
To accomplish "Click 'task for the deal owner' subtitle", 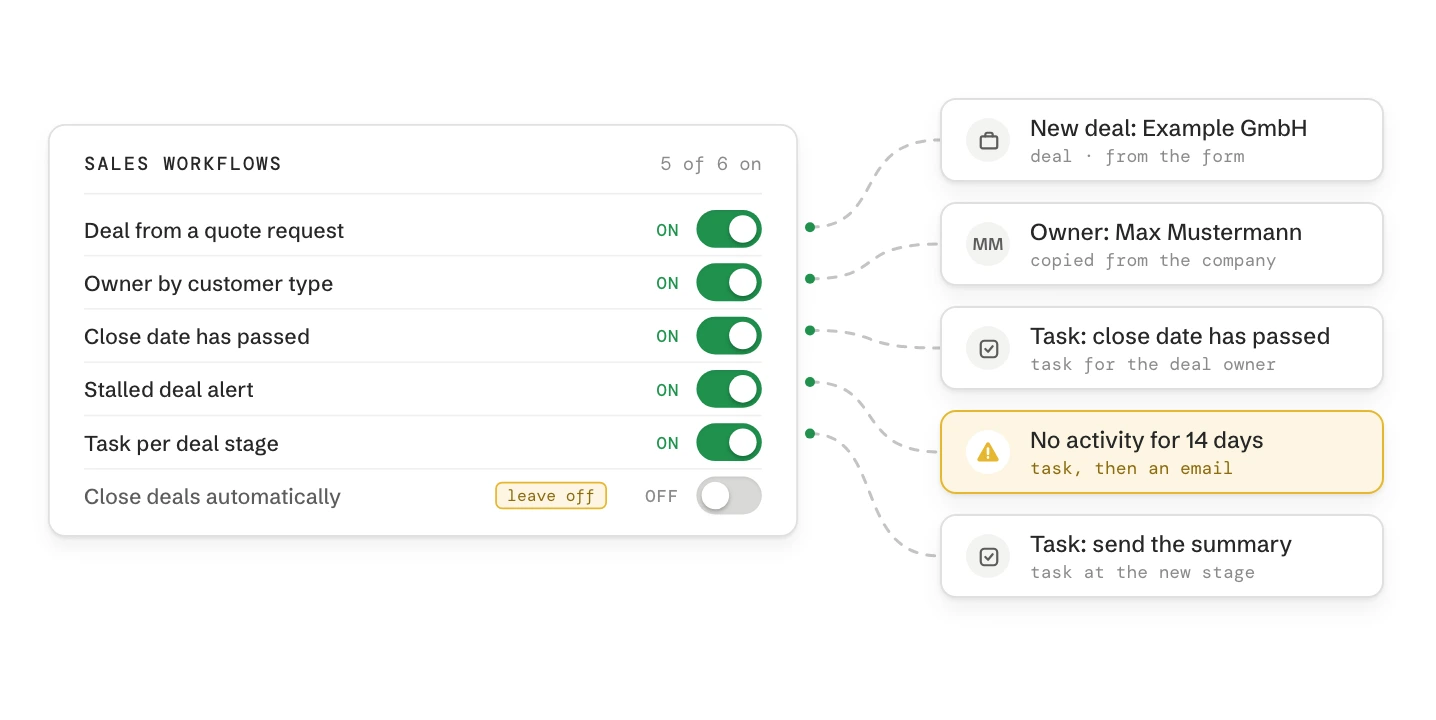I will click(1154, 365).
